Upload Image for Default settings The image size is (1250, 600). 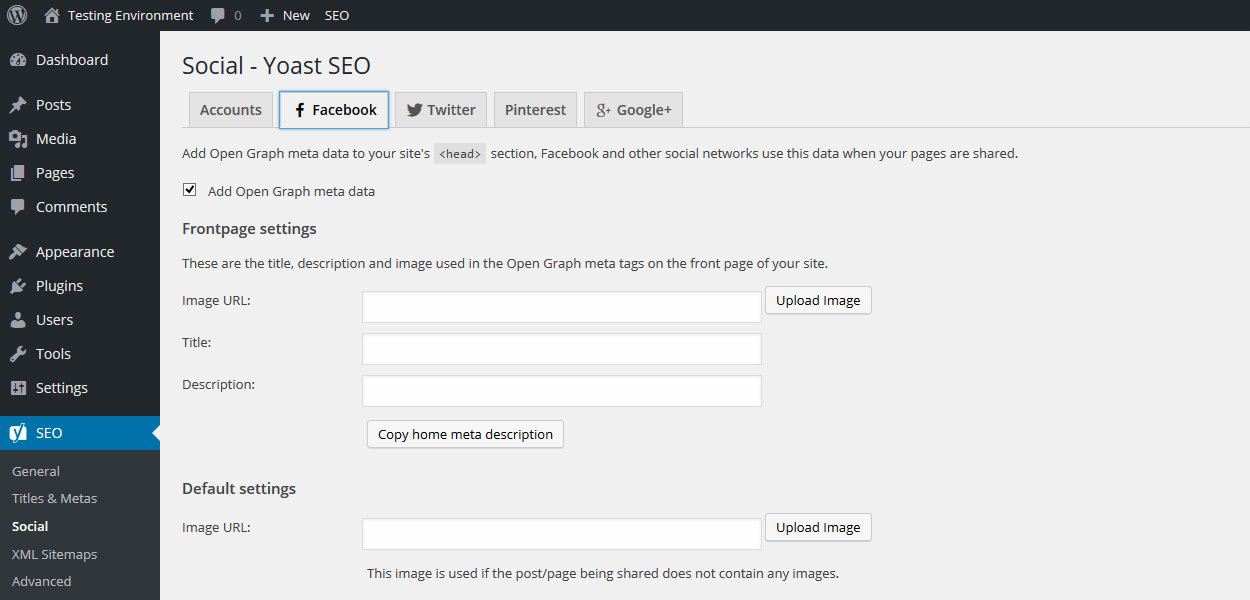click(818, 527)
